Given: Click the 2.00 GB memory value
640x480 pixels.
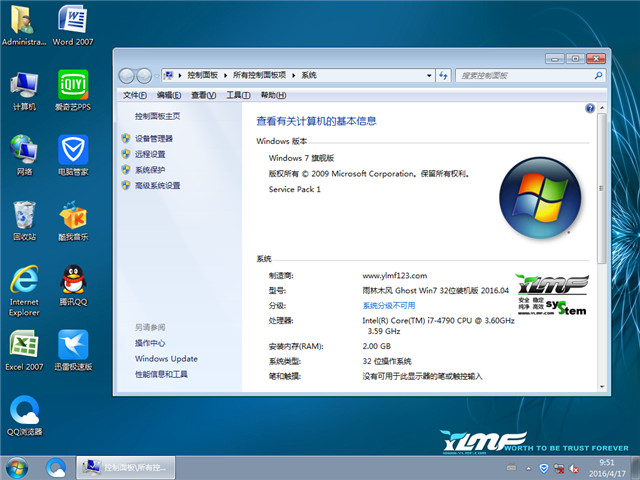Looking at the screenshot, I should click(376, 347).
